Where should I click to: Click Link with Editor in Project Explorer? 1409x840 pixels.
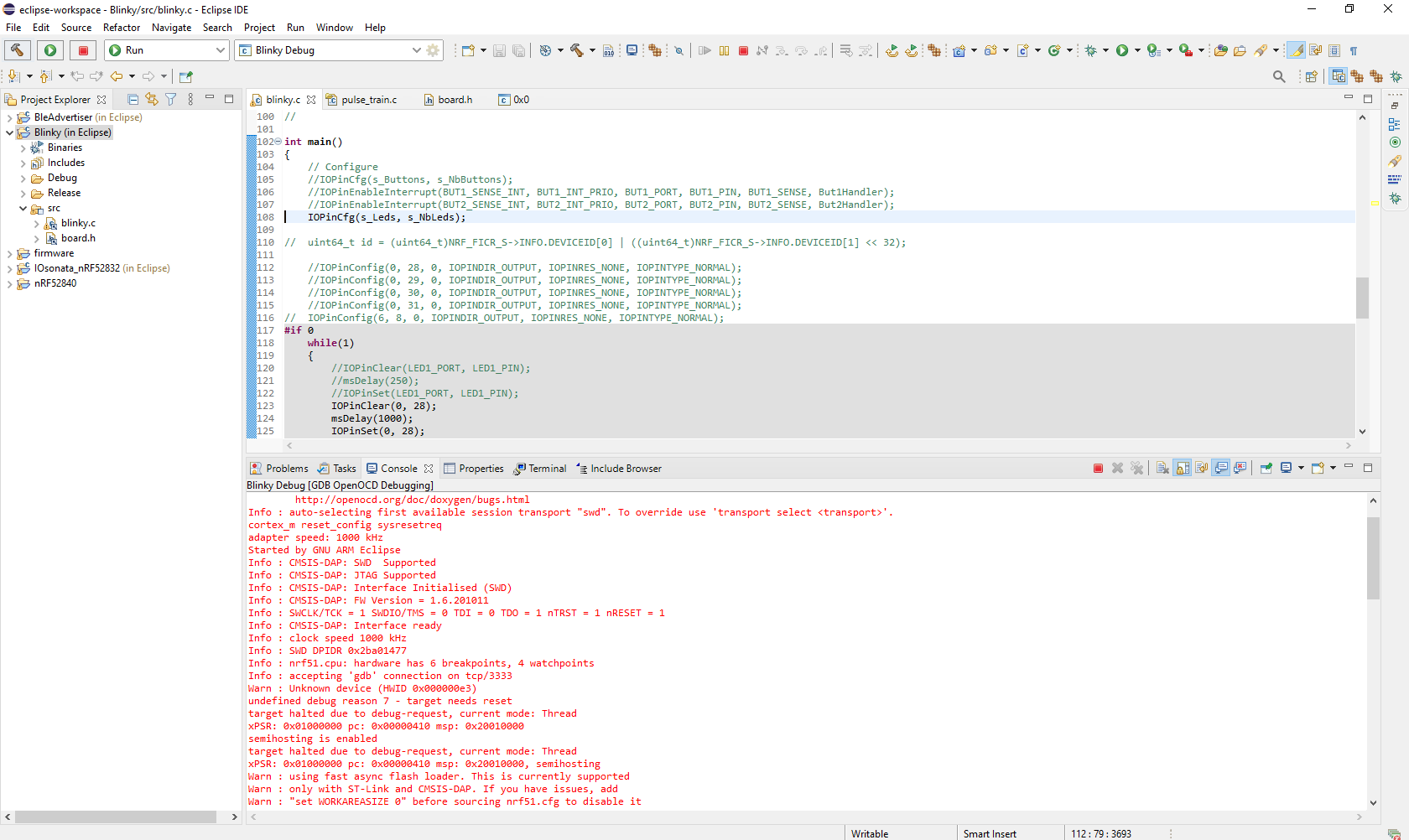click(152, 99)
